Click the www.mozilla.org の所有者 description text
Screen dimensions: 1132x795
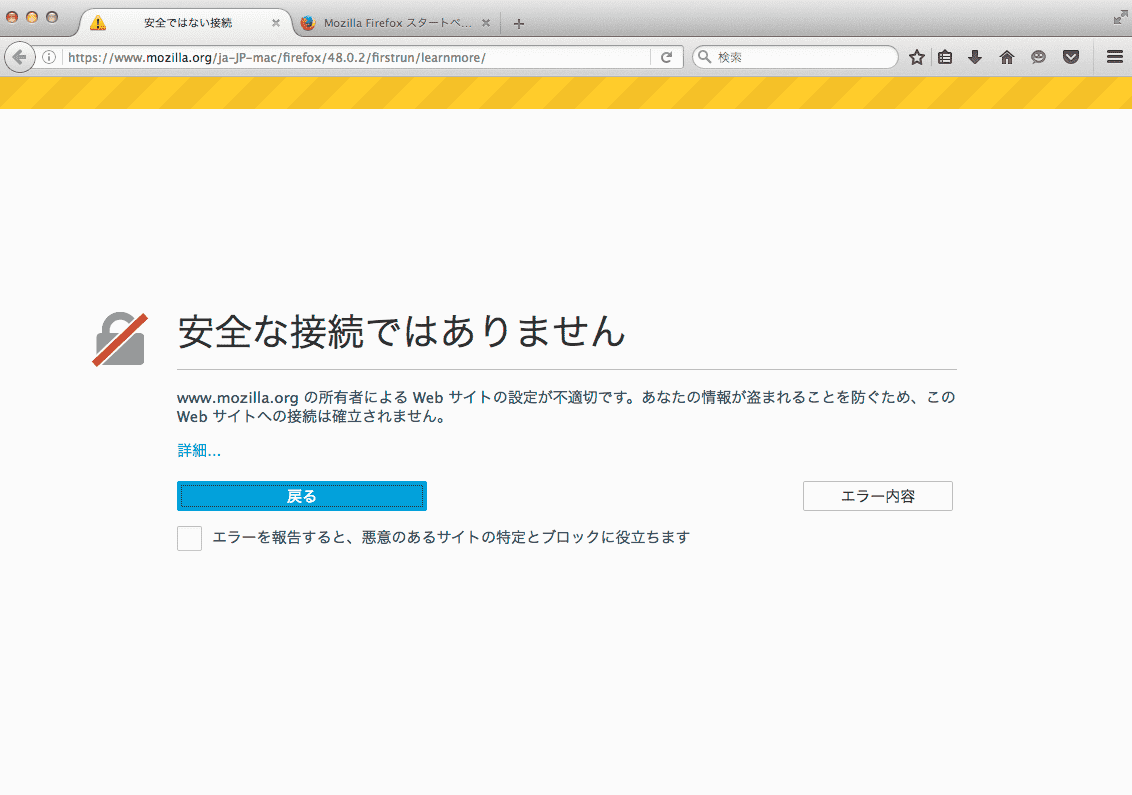(x=566, y=407)
